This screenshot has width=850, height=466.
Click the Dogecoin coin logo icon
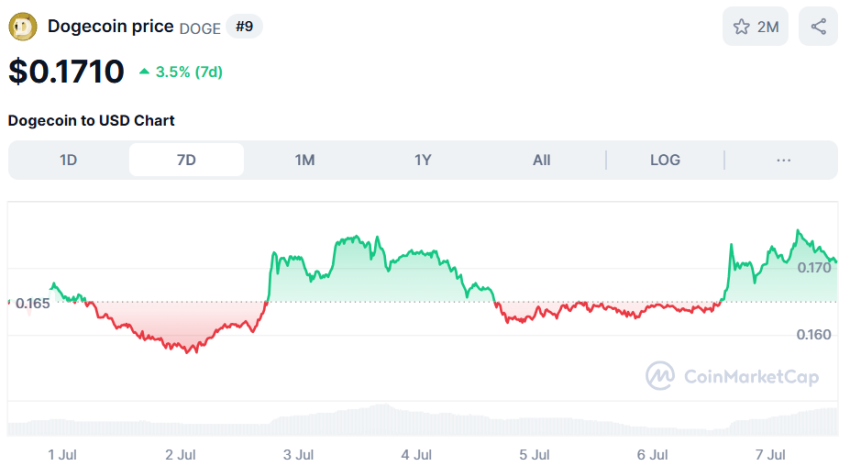coord(23,27)
